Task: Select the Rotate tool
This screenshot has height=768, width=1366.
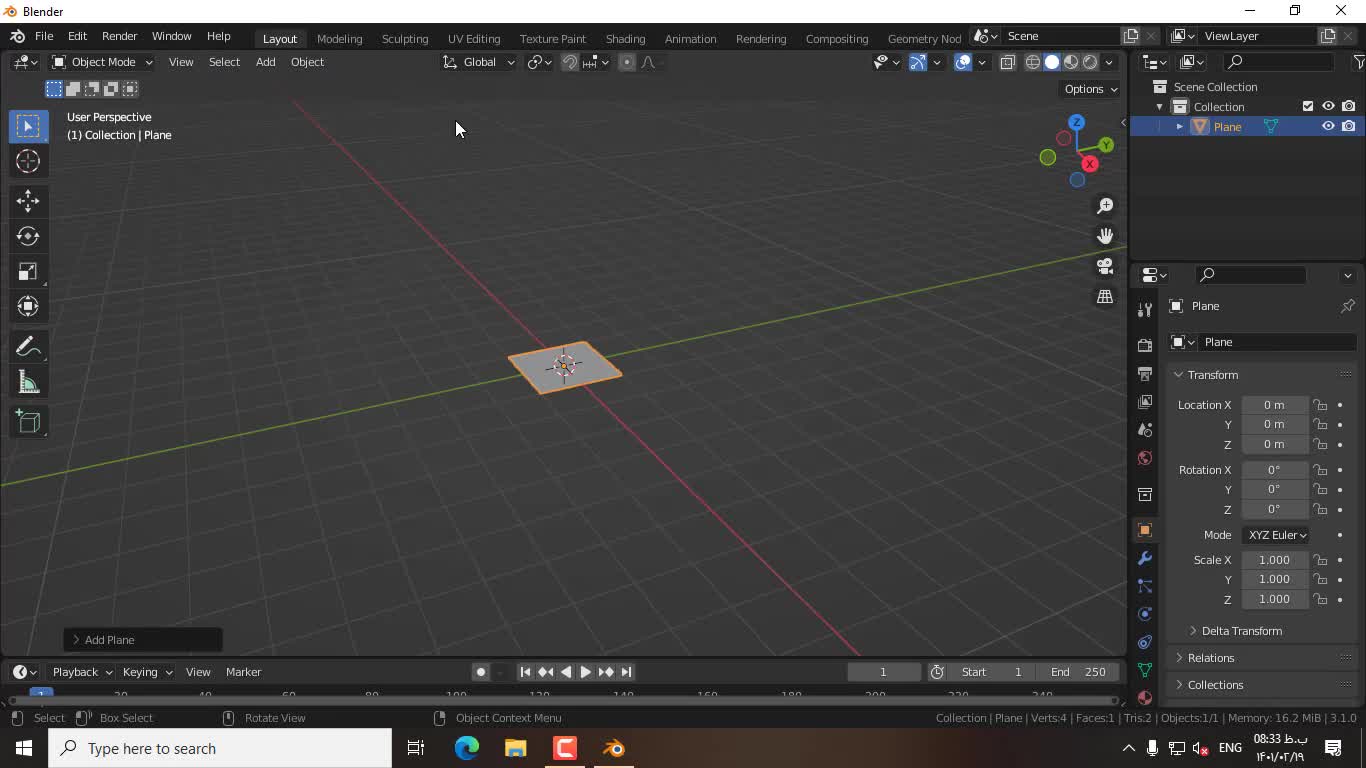Action: pos(28,237)
